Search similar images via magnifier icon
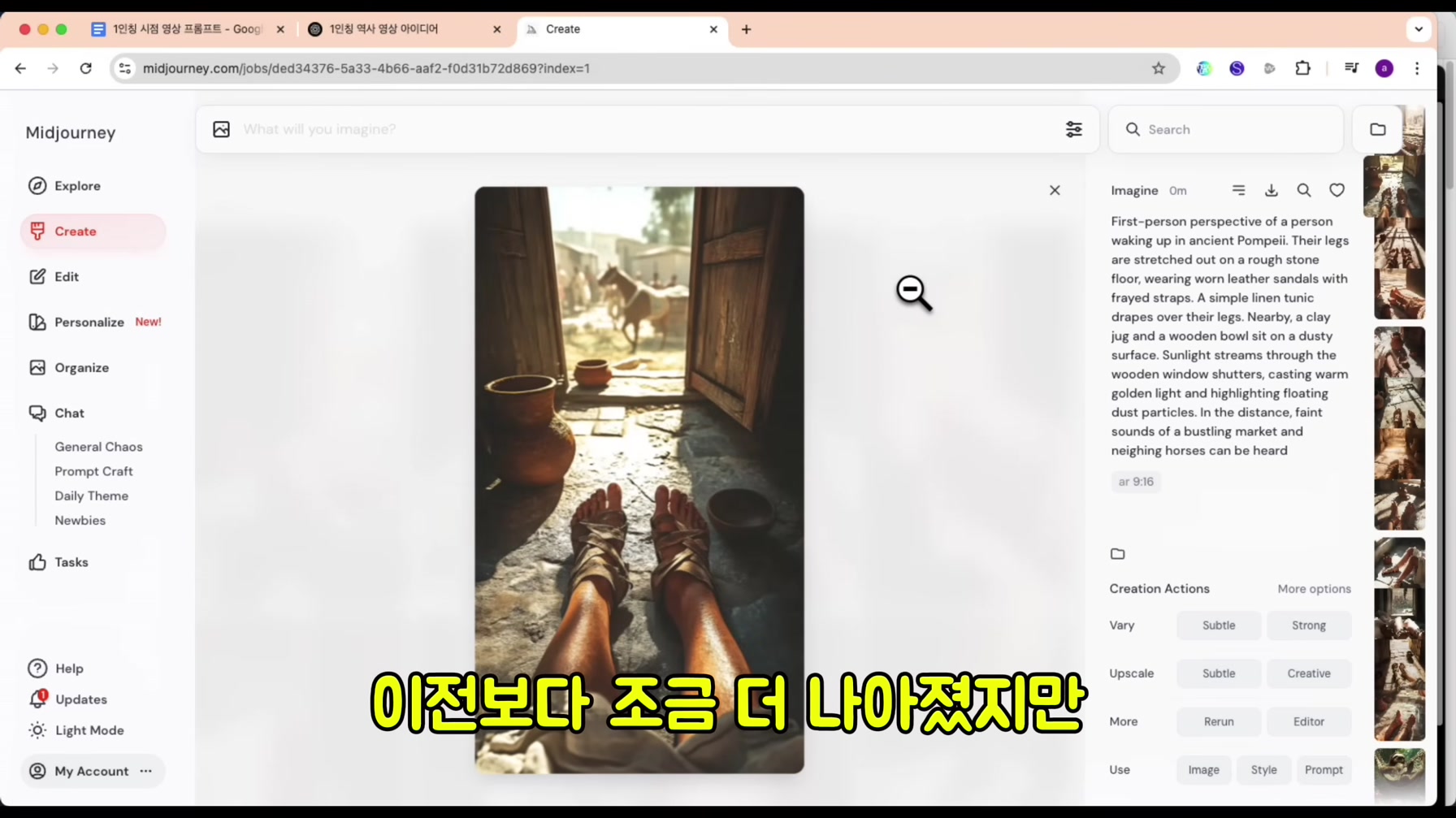This screenshot has height=818, width=1456. 1304,190
